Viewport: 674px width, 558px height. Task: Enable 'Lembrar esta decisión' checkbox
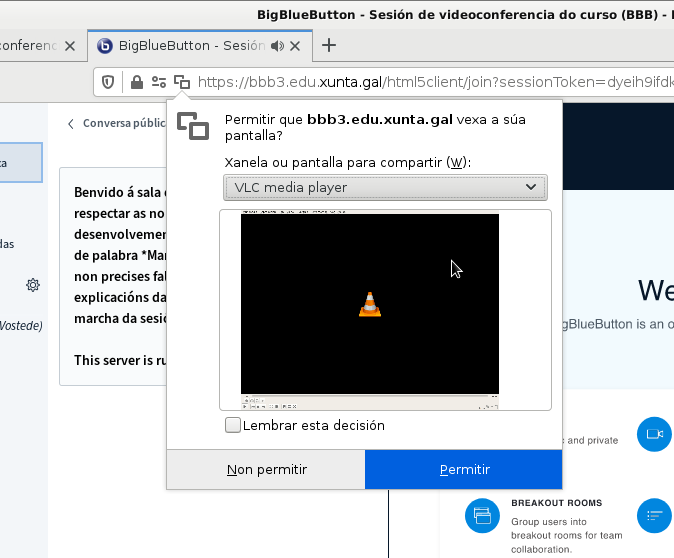tap(233, 425)
